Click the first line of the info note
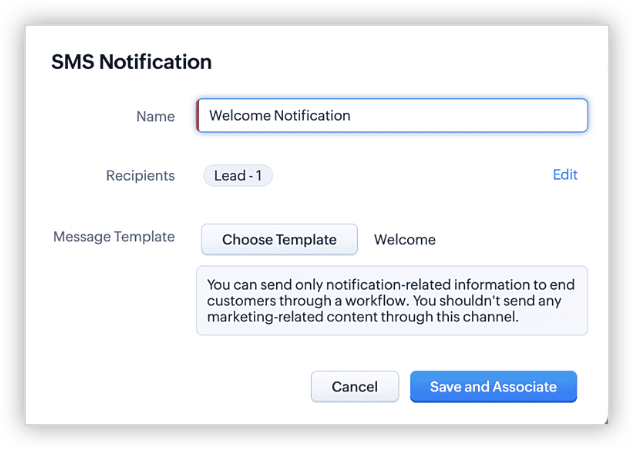This screenshot has width=634, height=450. coord(392,283)
